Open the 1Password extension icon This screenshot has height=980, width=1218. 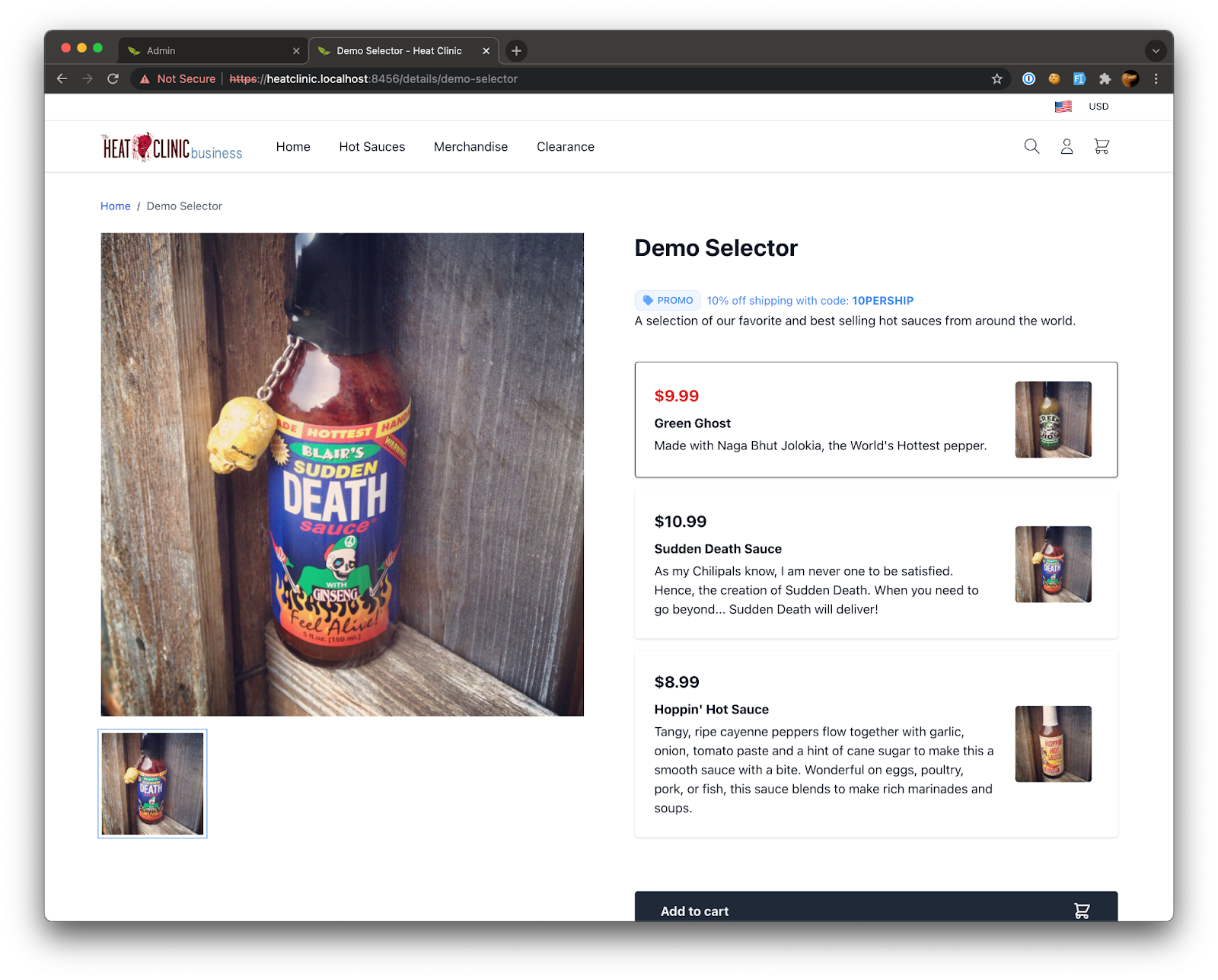1028,78
